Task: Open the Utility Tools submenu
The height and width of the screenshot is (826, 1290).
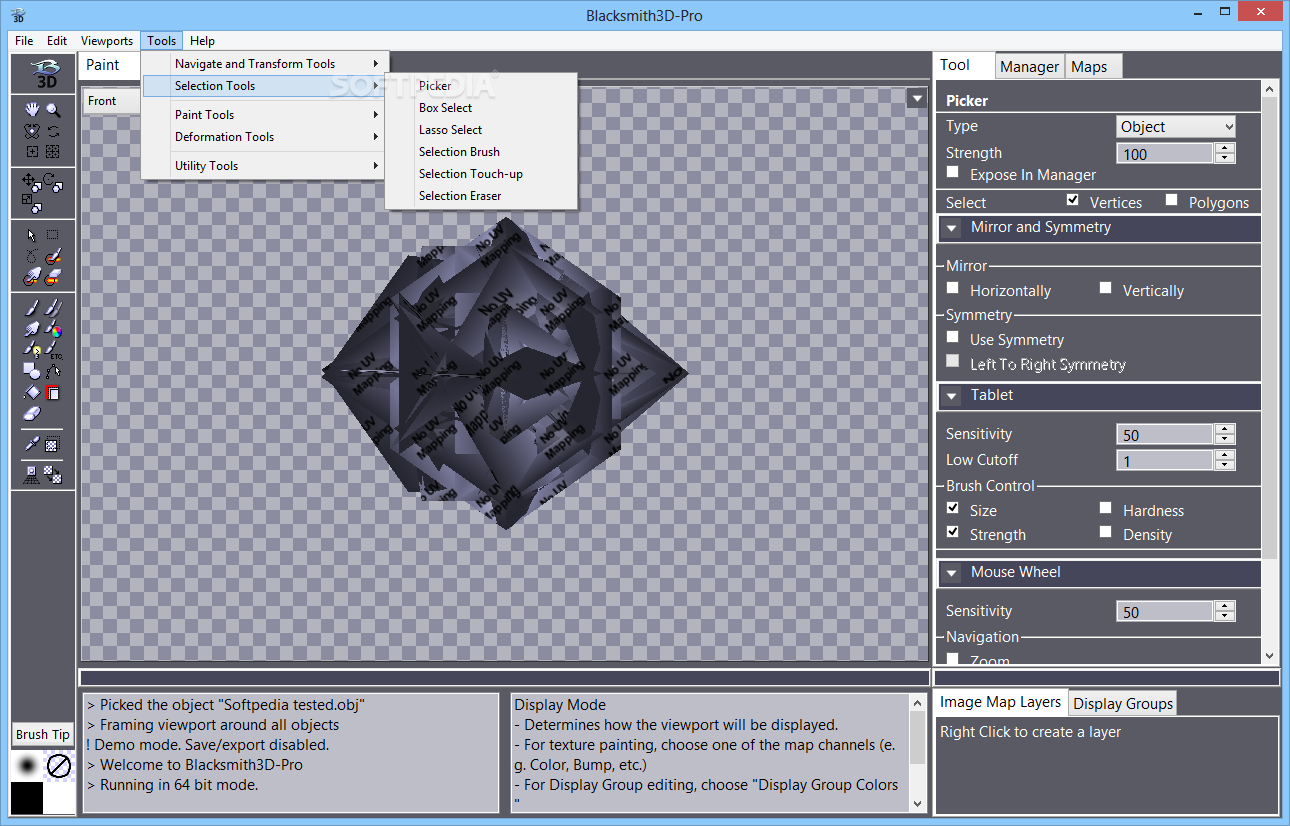Action: [x=264, y=166]
